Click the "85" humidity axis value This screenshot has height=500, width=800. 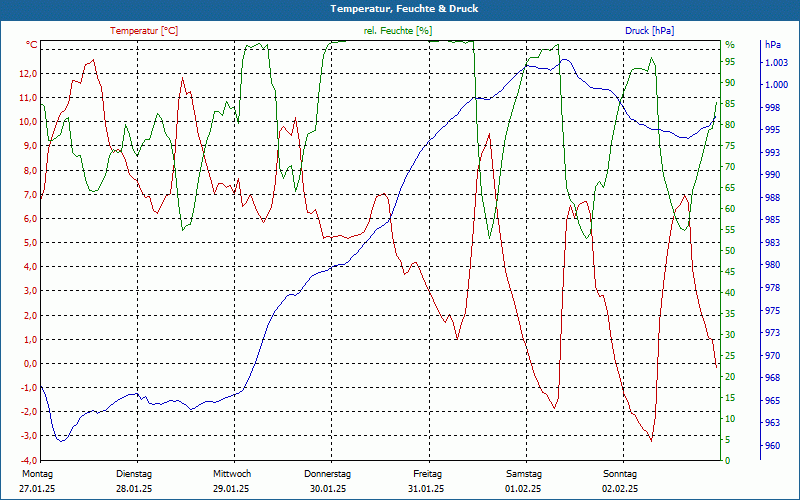coord(730,104)
